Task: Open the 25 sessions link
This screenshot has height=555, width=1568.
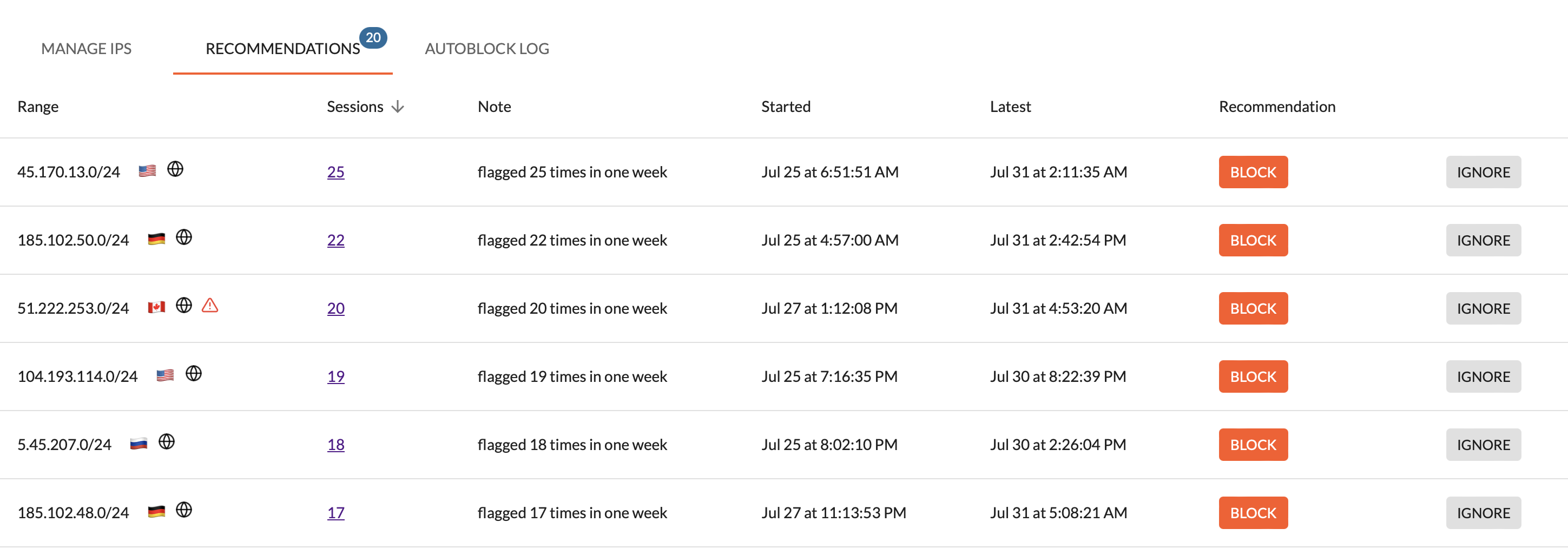Action: (336, 172)
